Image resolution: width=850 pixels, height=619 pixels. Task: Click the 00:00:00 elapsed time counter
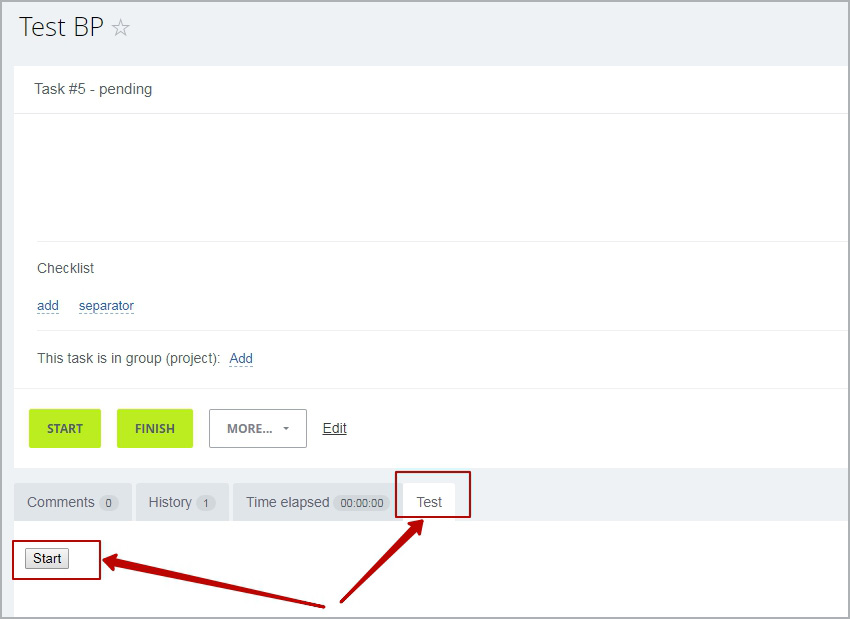point(362,503)
